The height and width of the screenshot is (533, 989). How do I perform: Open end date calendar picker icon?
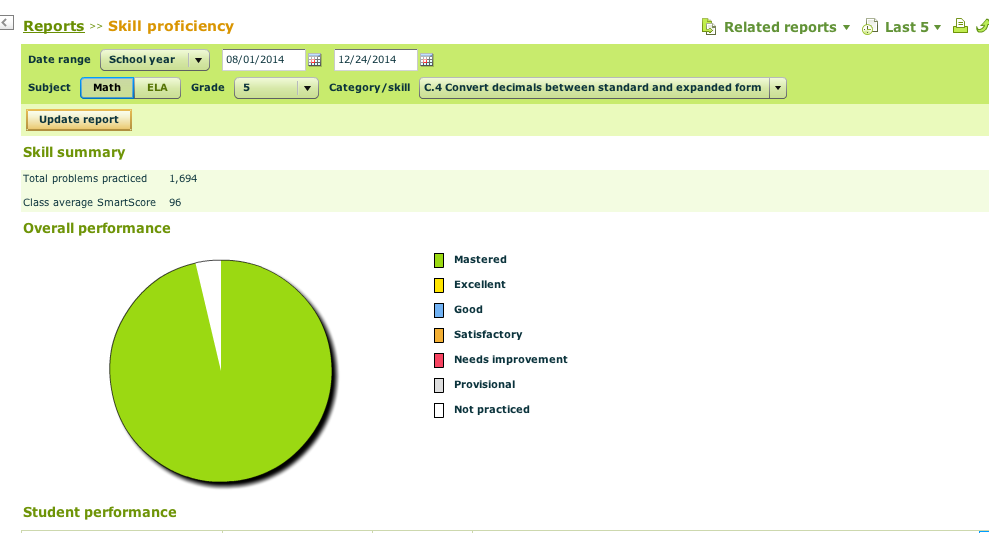tap(426, 60)
